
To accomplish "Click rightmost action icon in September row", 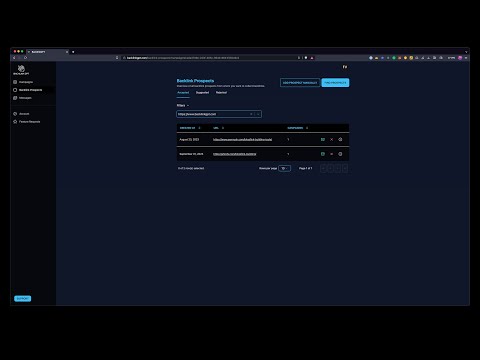I will (340, 154).
